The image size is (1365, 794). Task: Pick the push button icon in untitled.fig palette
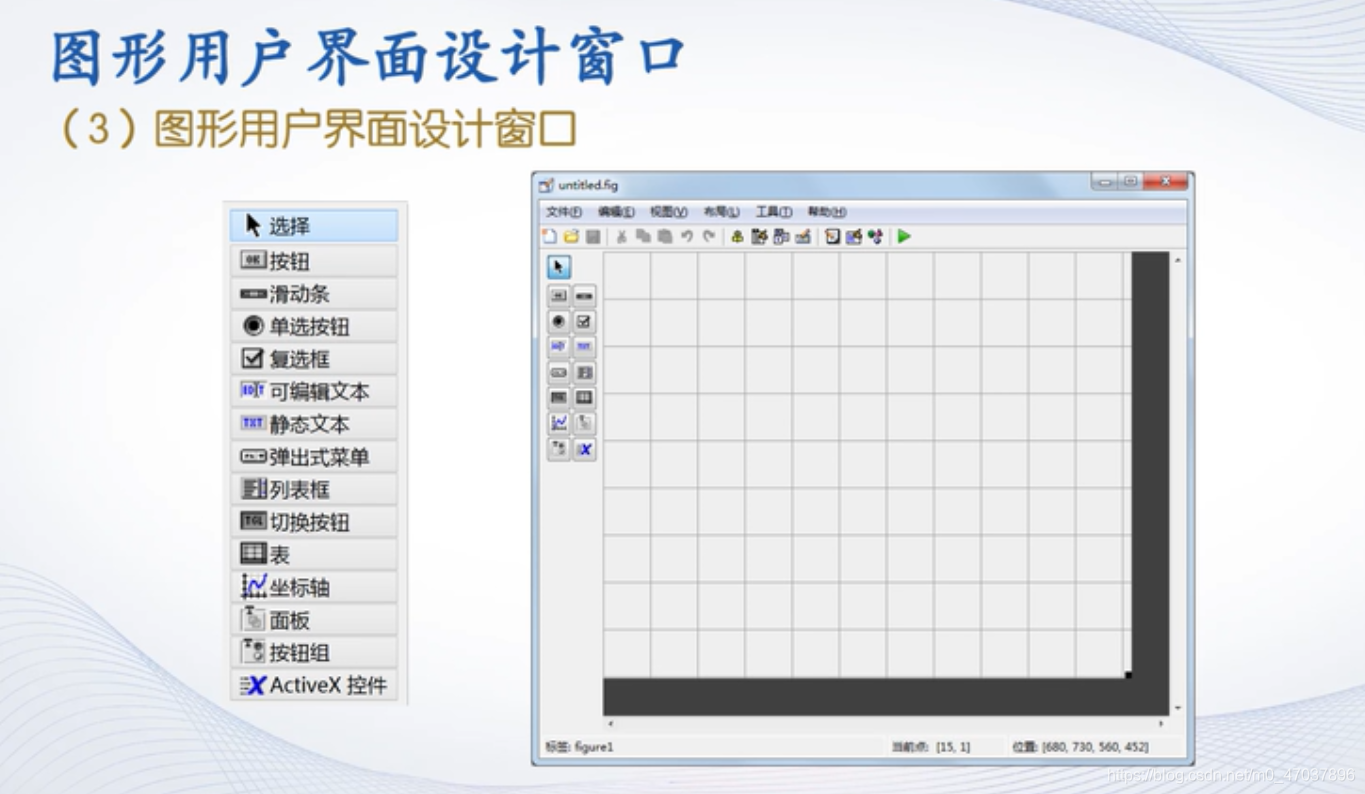click(559, 295)
